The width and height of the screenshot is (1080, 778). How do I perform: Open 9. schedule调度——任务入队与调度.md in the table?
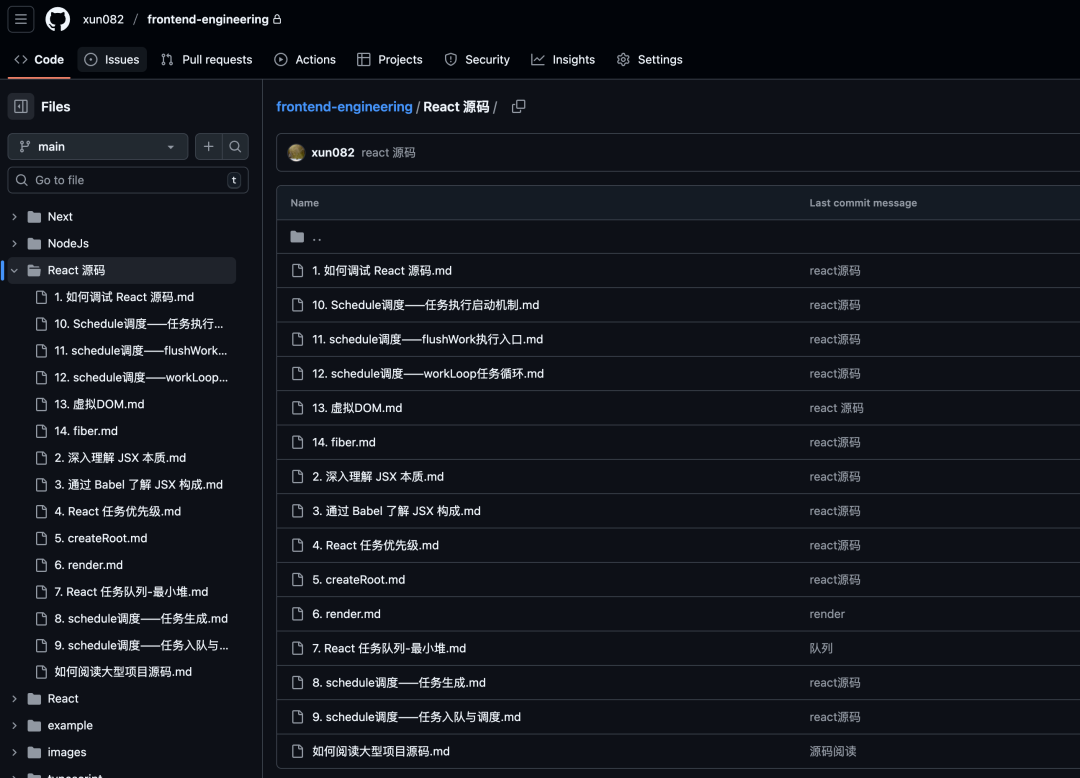click(x=416, y=717)
